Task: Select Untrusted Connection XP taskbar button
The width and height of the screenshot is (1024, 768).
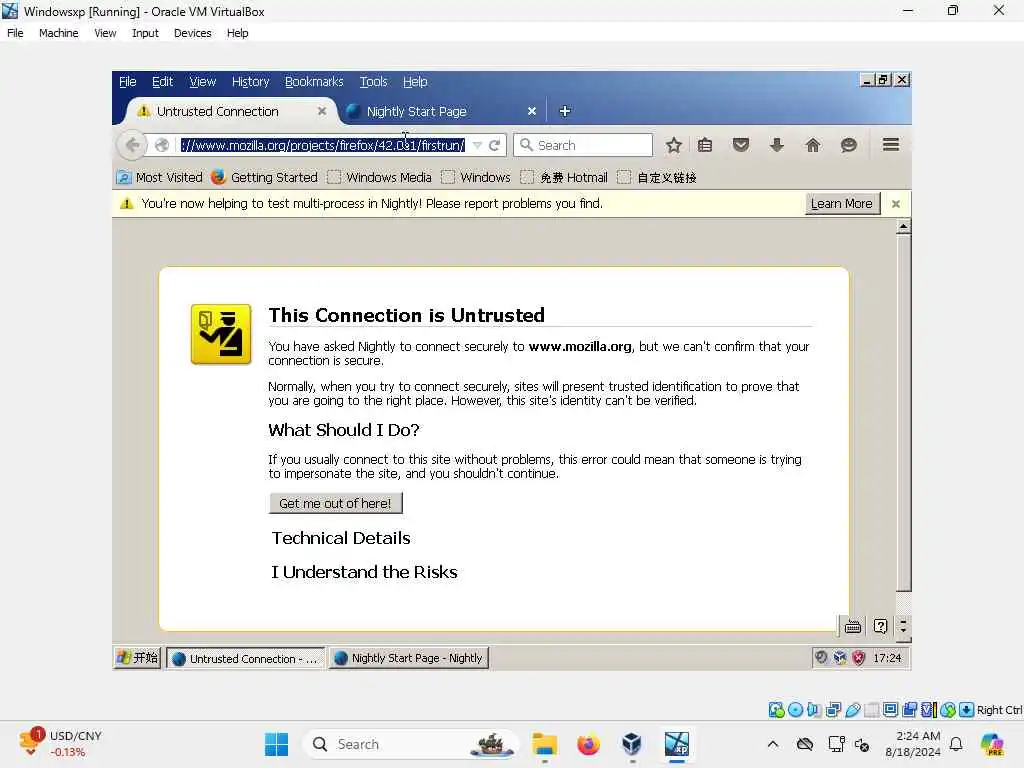Action: [x=246, y=658]
